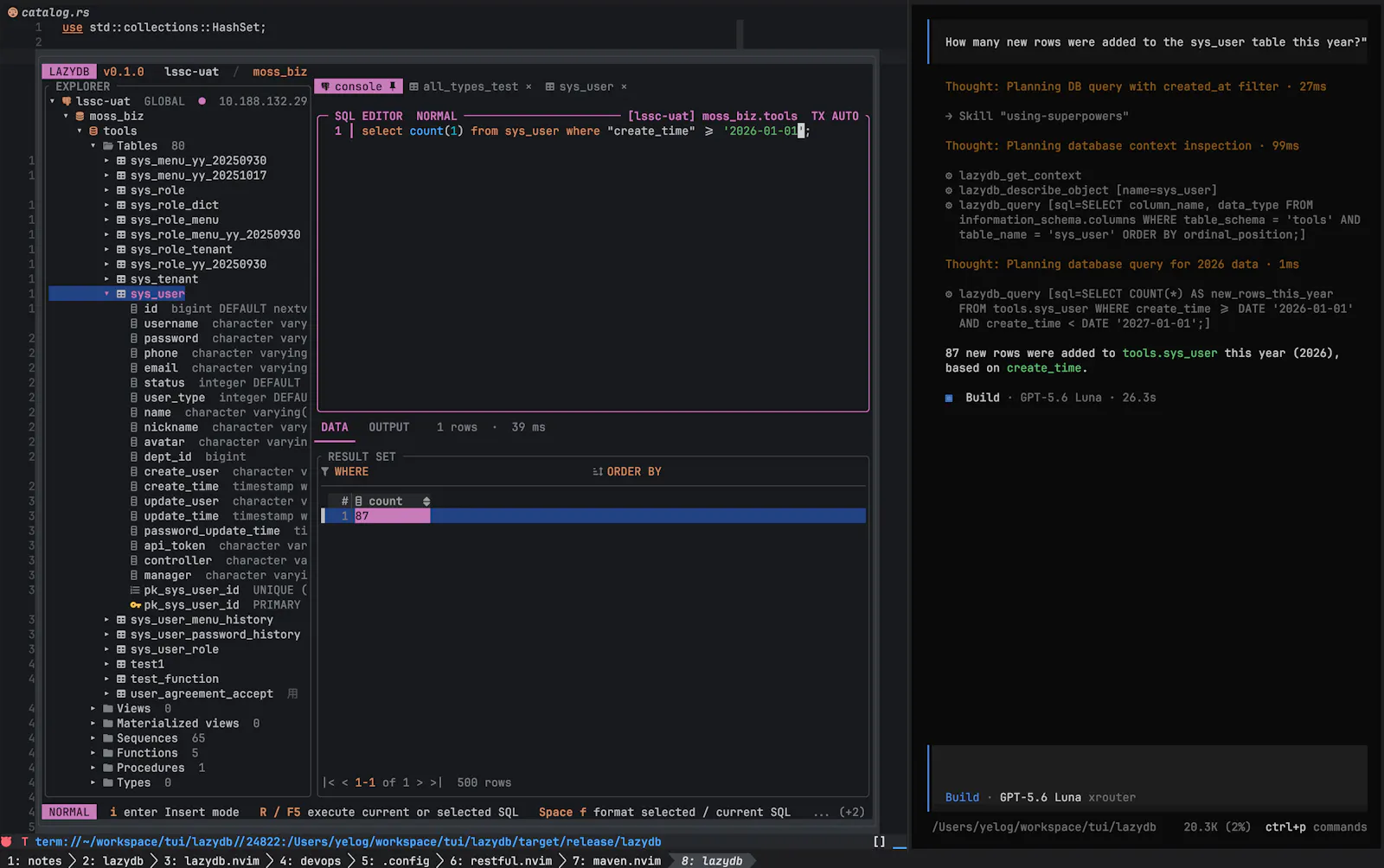
Task: Click the table icon beside sys_tenant
Action: click(x=121, y=279)
